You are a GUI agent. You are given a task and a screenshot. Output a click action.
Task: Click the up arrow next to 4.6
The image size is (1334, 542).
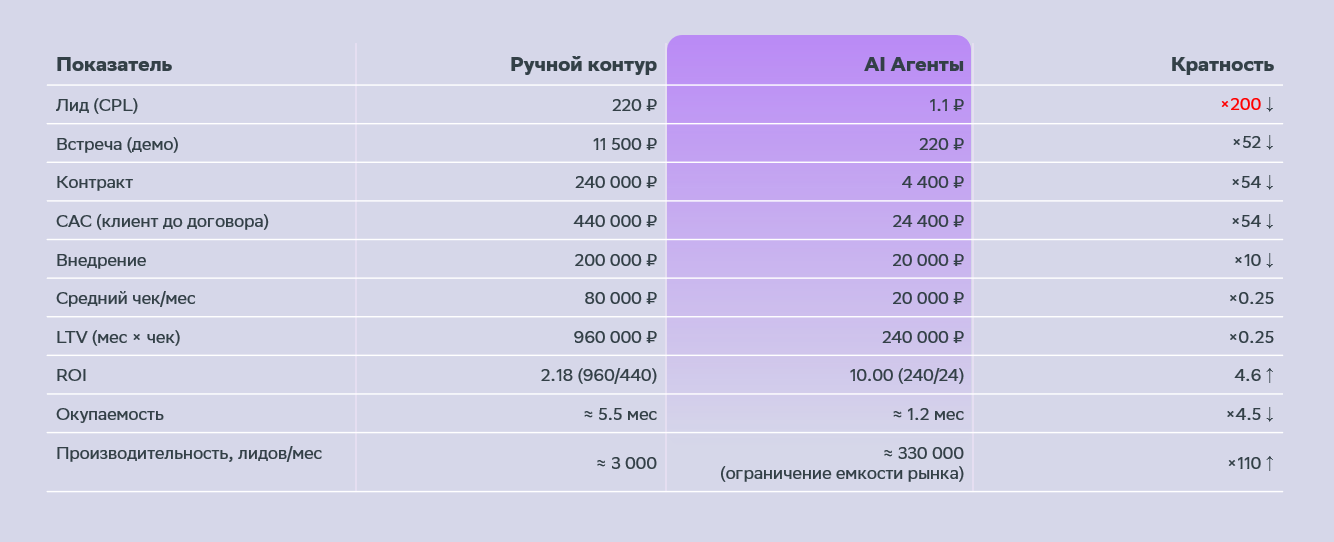pos(1269,376)
